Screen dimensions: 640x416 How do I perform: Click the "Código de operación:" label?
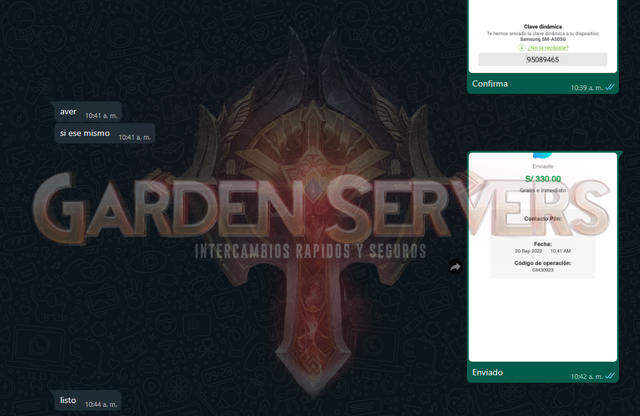542,263
